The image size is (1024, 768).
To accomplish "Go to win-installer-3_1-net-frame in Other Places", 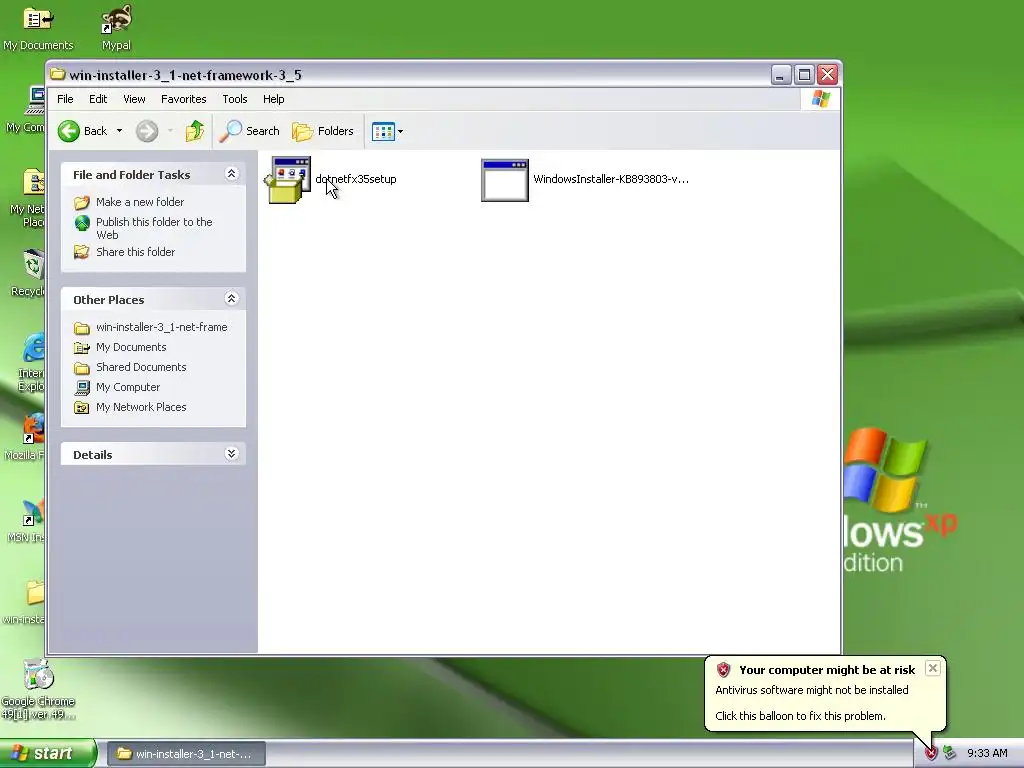I will (161, 327).
